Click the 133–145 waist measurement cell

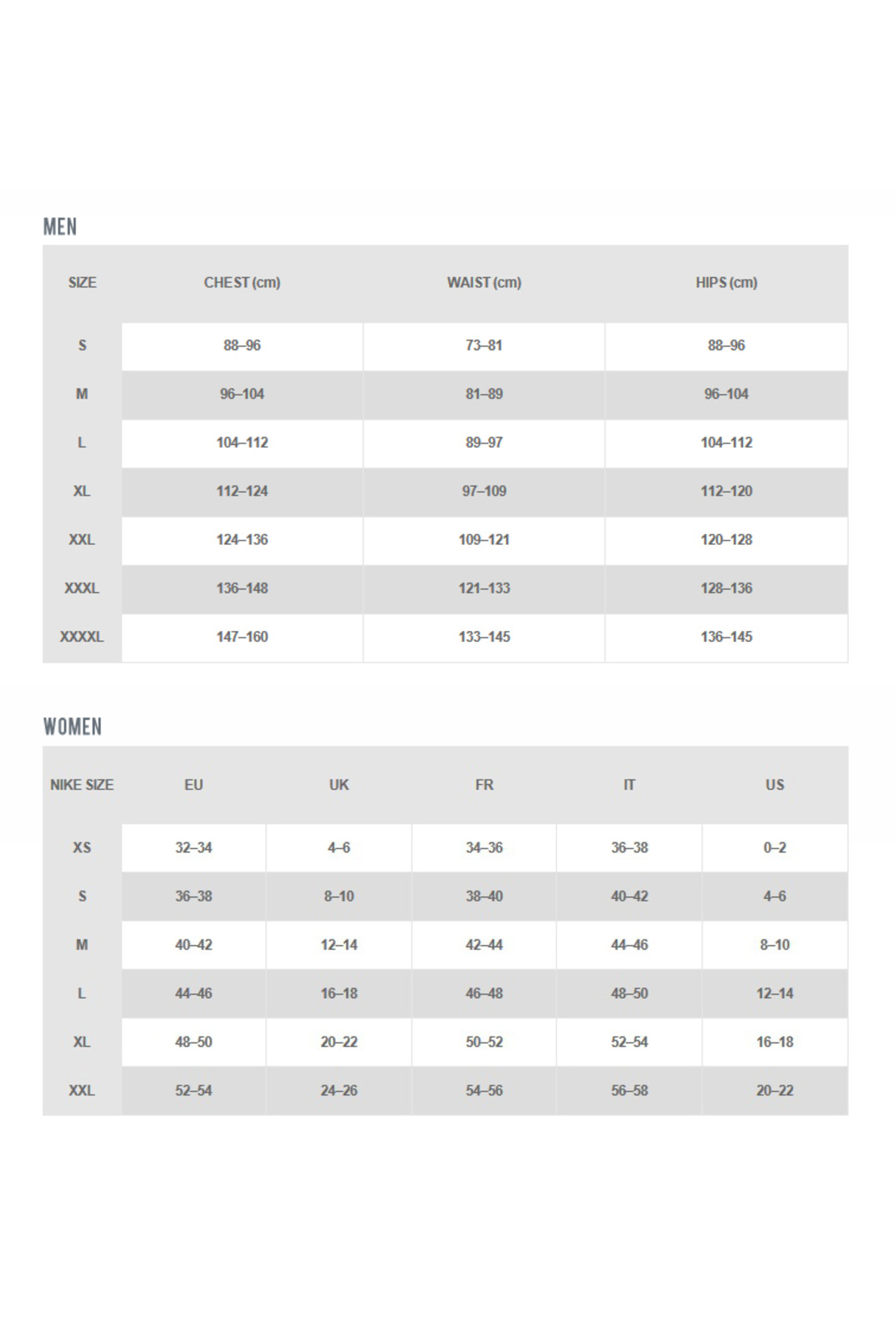click(x=484, y=637)
